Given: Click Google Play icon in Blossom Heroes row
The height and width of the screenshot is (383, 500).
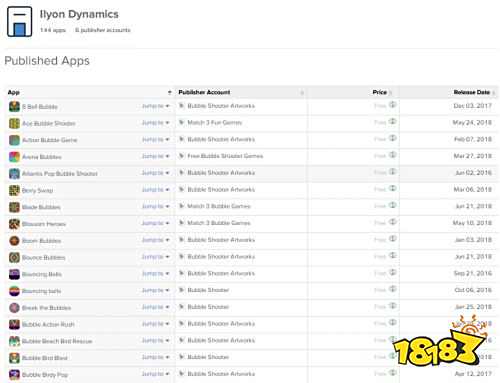Looking at the screenshot, I should pyautogui.click(x=181, y=223).
